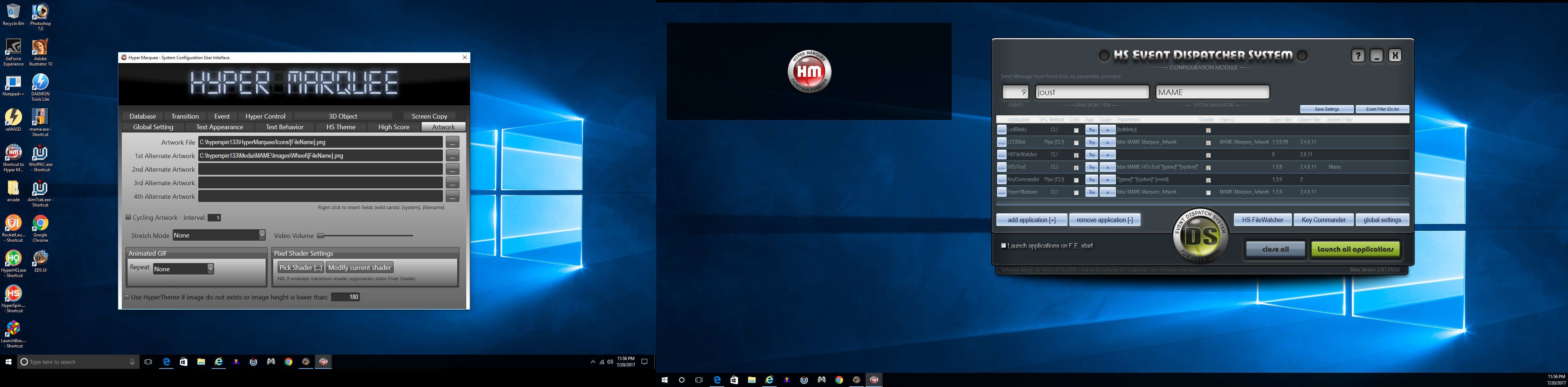Click the 3rd Alternate Artwork field
The width and height of the screenshot is (1568, 387).
[321, 183]
